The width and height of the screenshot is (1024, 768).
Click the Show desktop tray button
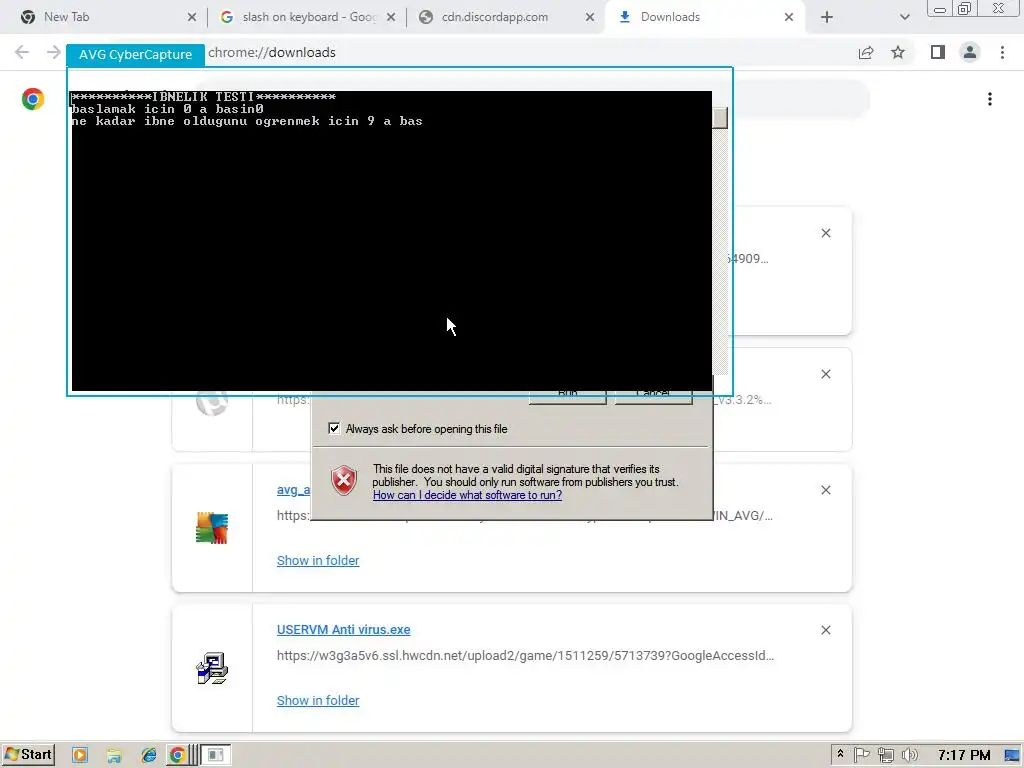pyautogui.click(x=1012, y=756)
